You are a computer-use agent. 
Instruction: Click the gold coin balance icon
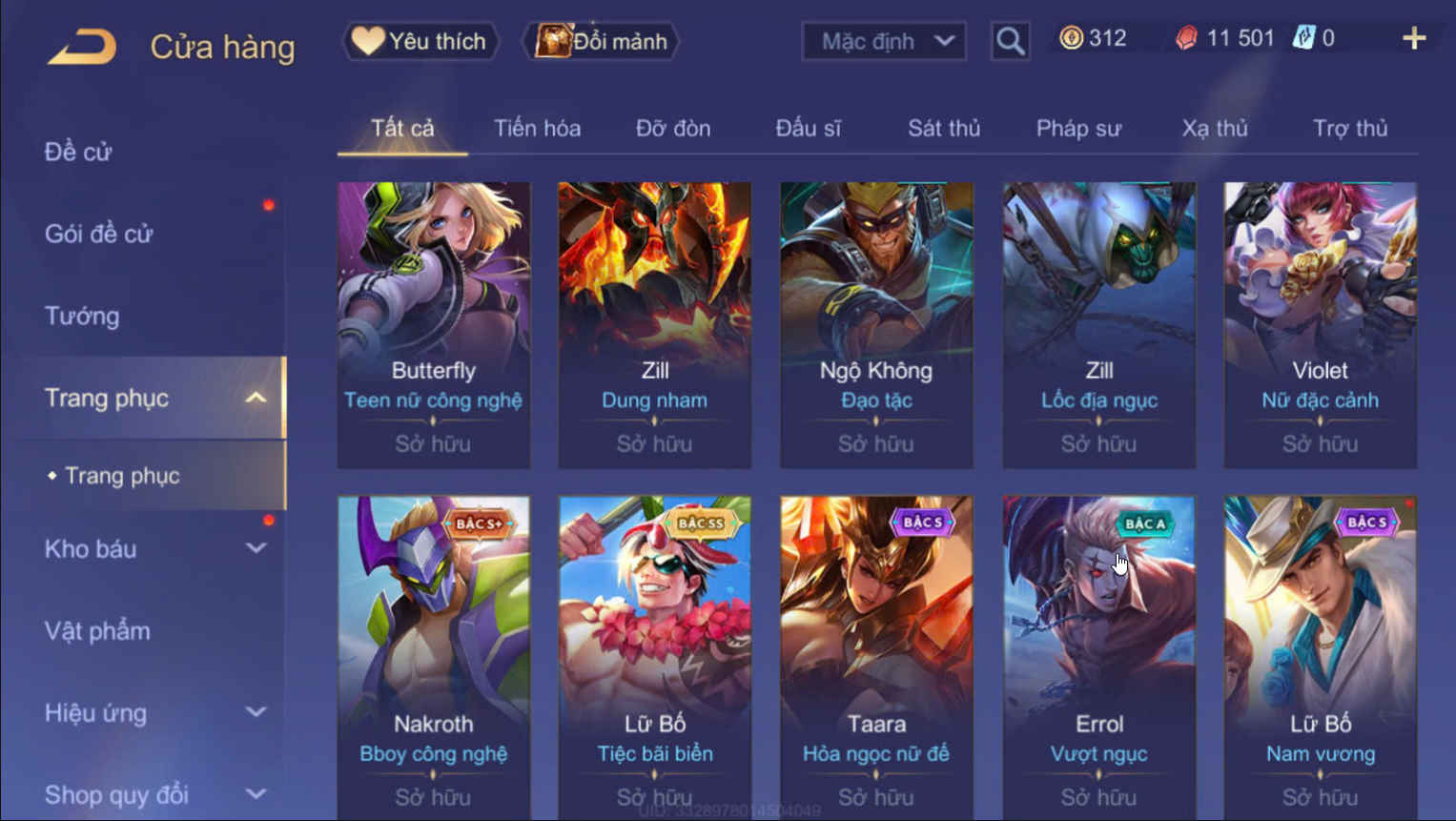1071,38
